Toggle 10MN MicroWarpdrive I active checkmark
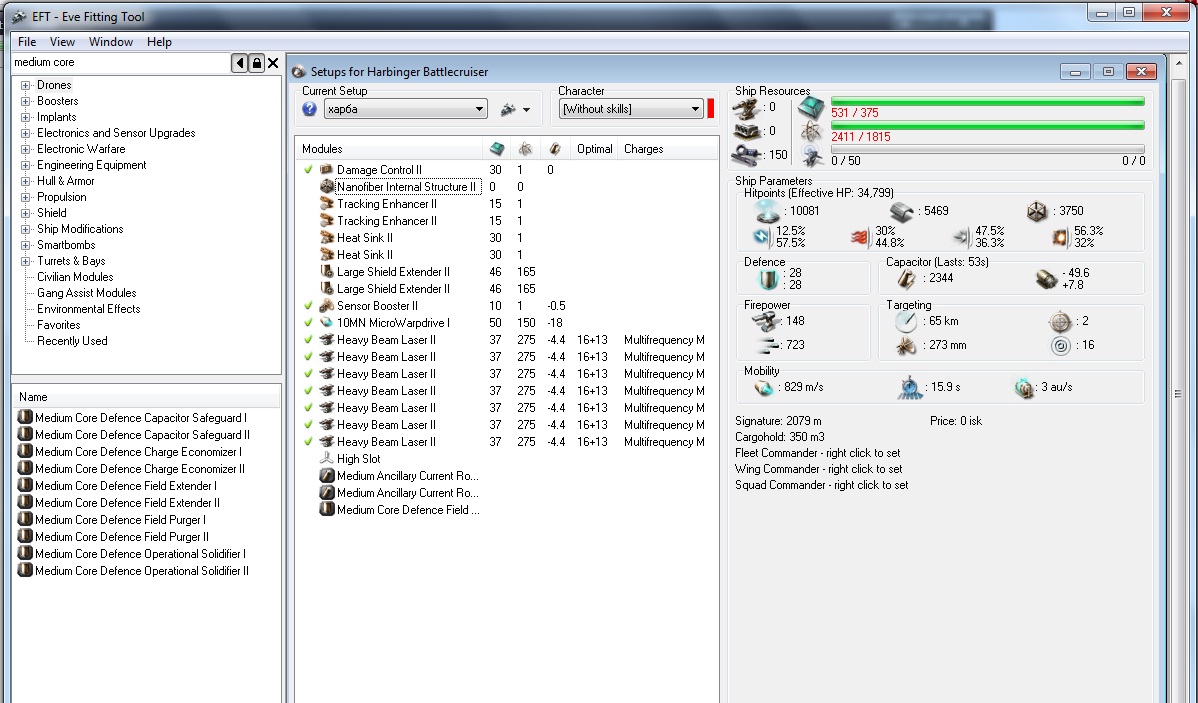 coord(309,322)
